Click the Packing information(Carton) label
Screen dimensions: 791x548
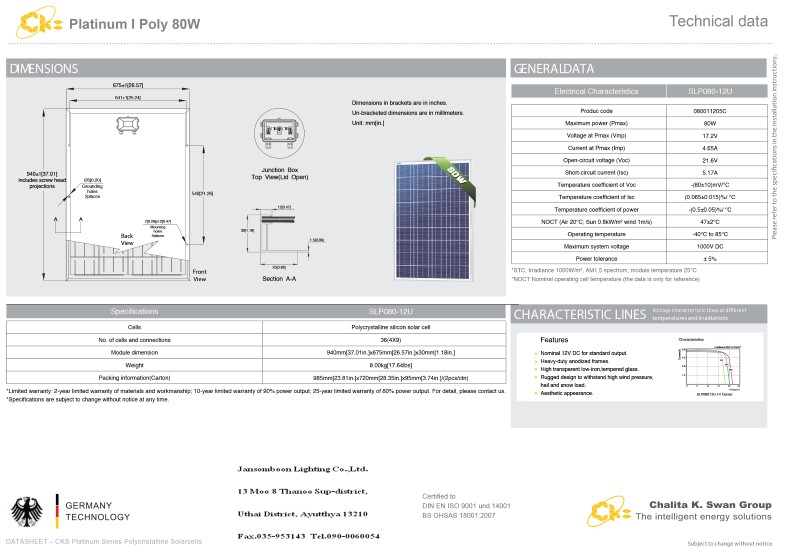134,378
